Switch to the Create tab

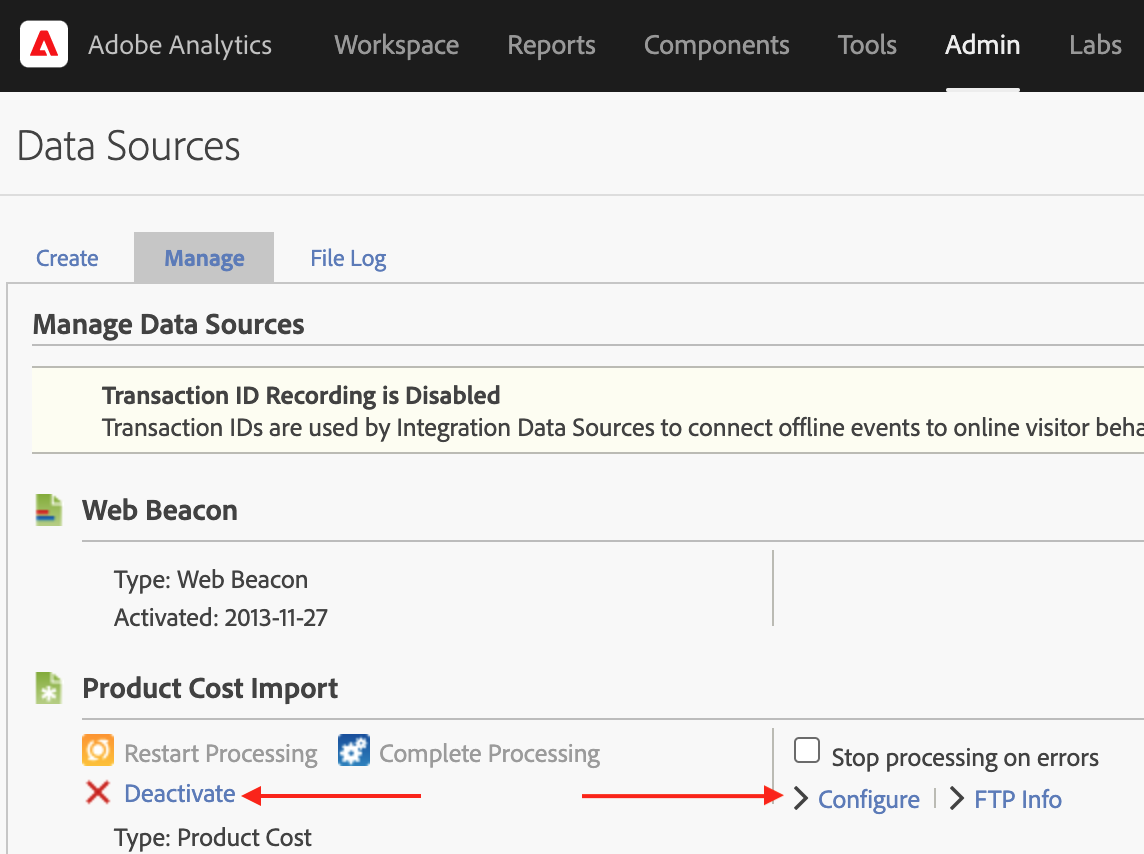click(67, 258)
